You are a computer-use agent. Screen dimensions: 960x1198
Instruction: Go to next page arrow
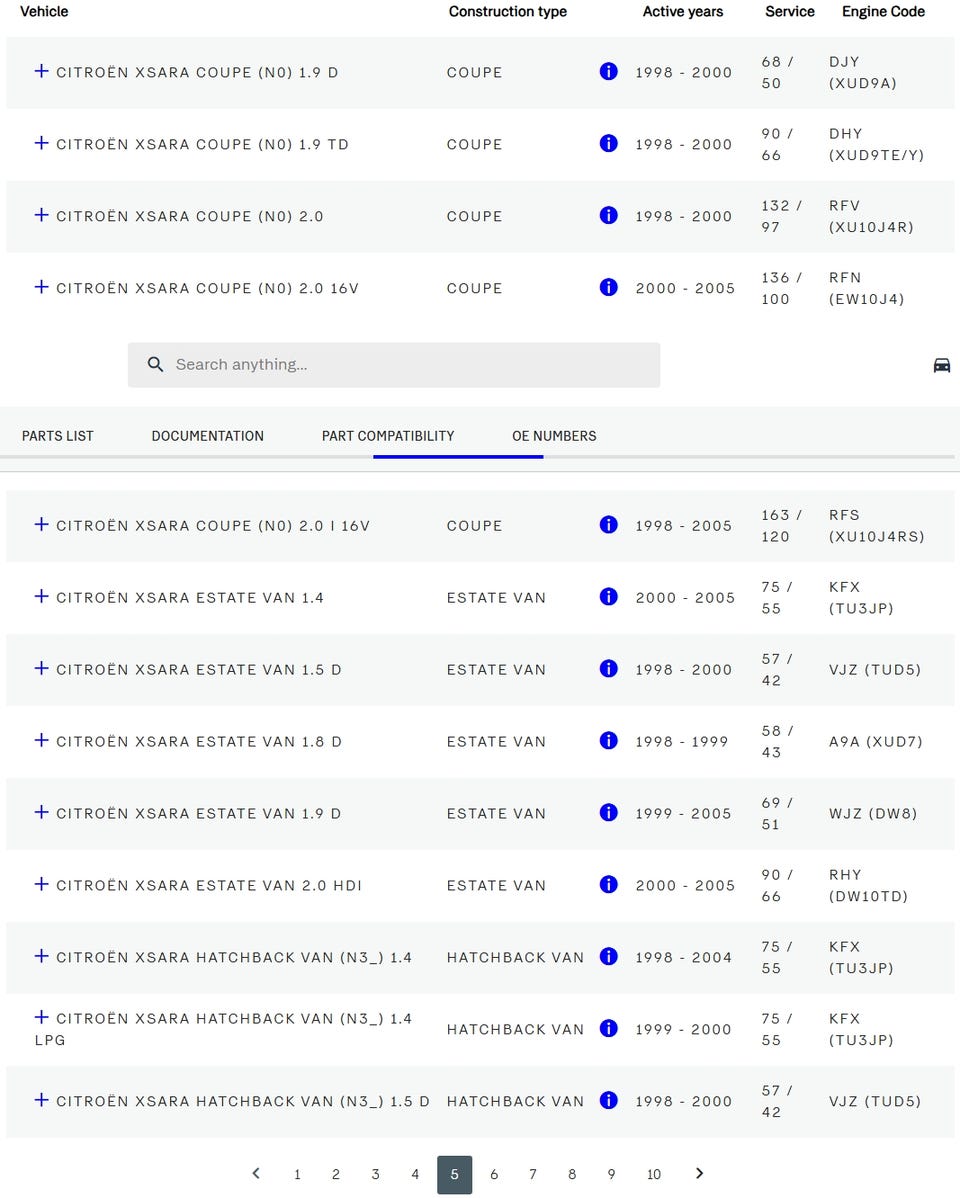(x=699, y=1173)
